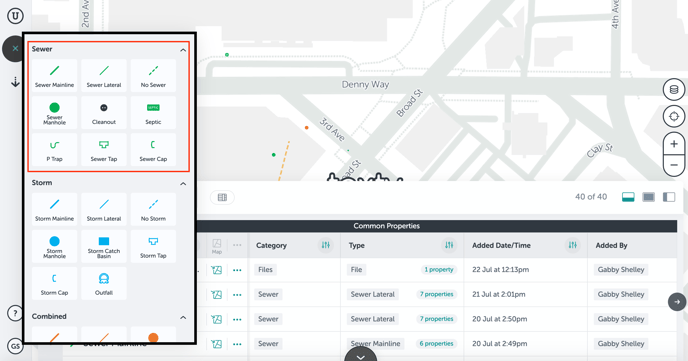Image resolution: width=688 pixels, height=361 pixels.
Task: Open the table columns icon button
Action: 222,197
